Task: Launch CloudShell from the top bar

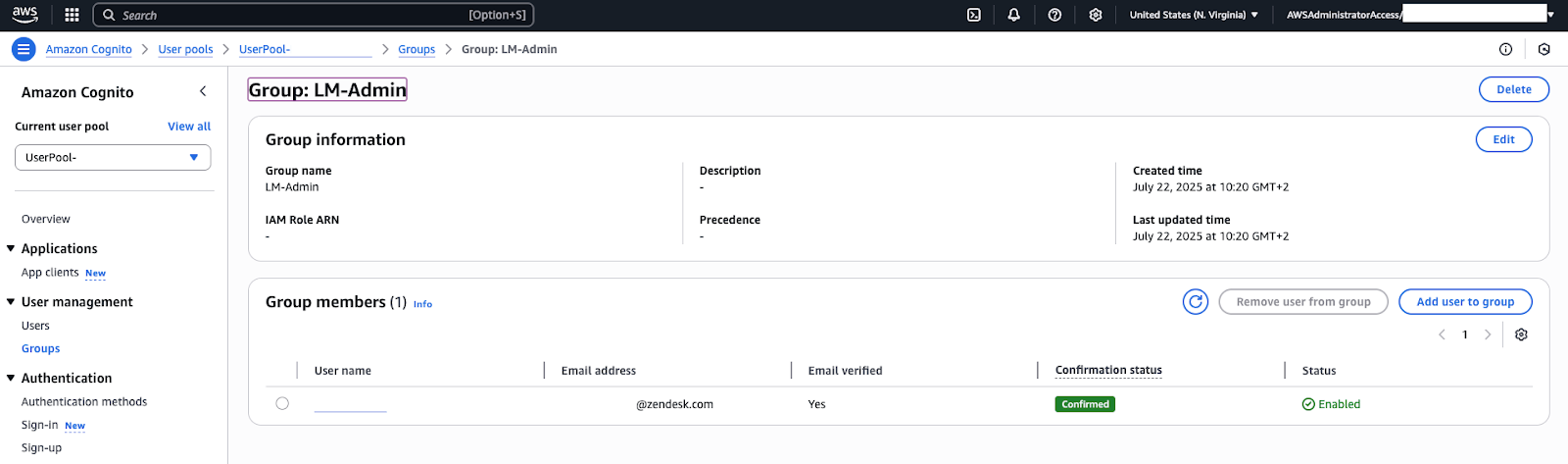Action: pyautogui.click(x=973, y=15)
